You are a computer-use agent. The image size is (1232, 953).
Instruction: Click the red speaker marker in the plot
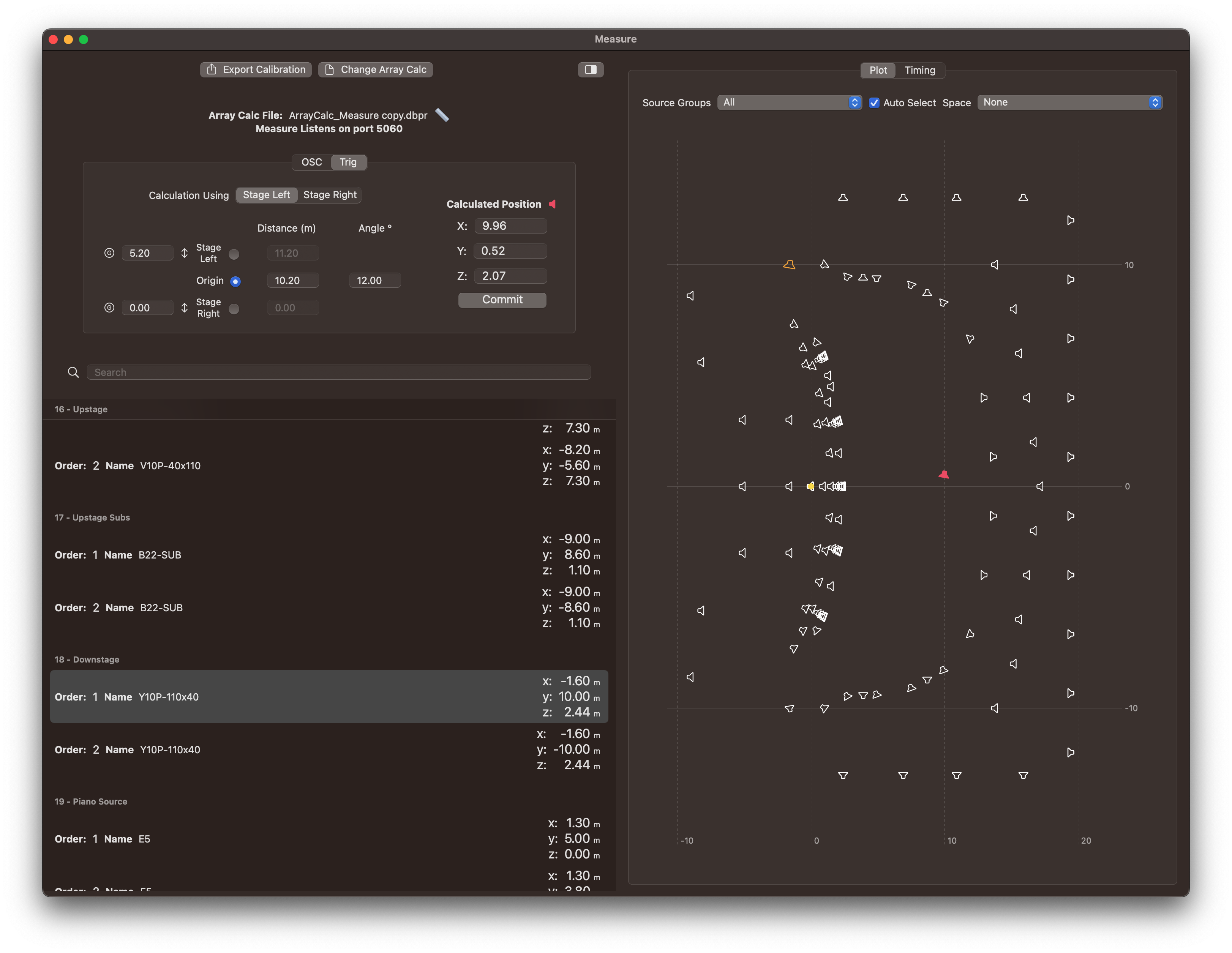point(943,475)
